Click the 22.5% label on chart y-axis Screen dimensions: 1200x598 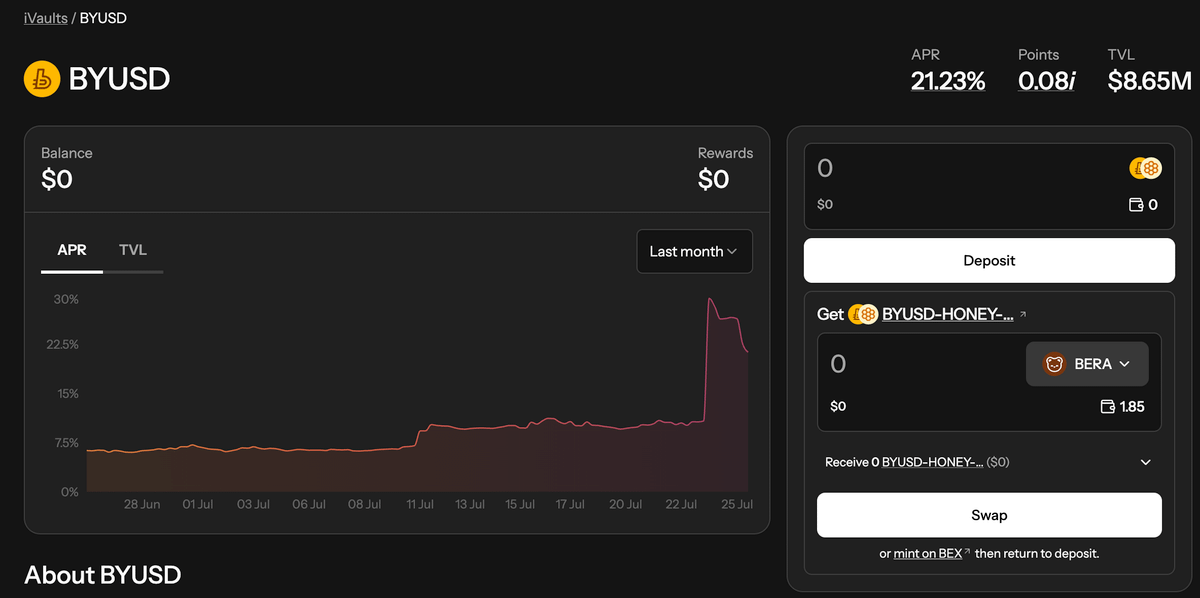(60, 344)
